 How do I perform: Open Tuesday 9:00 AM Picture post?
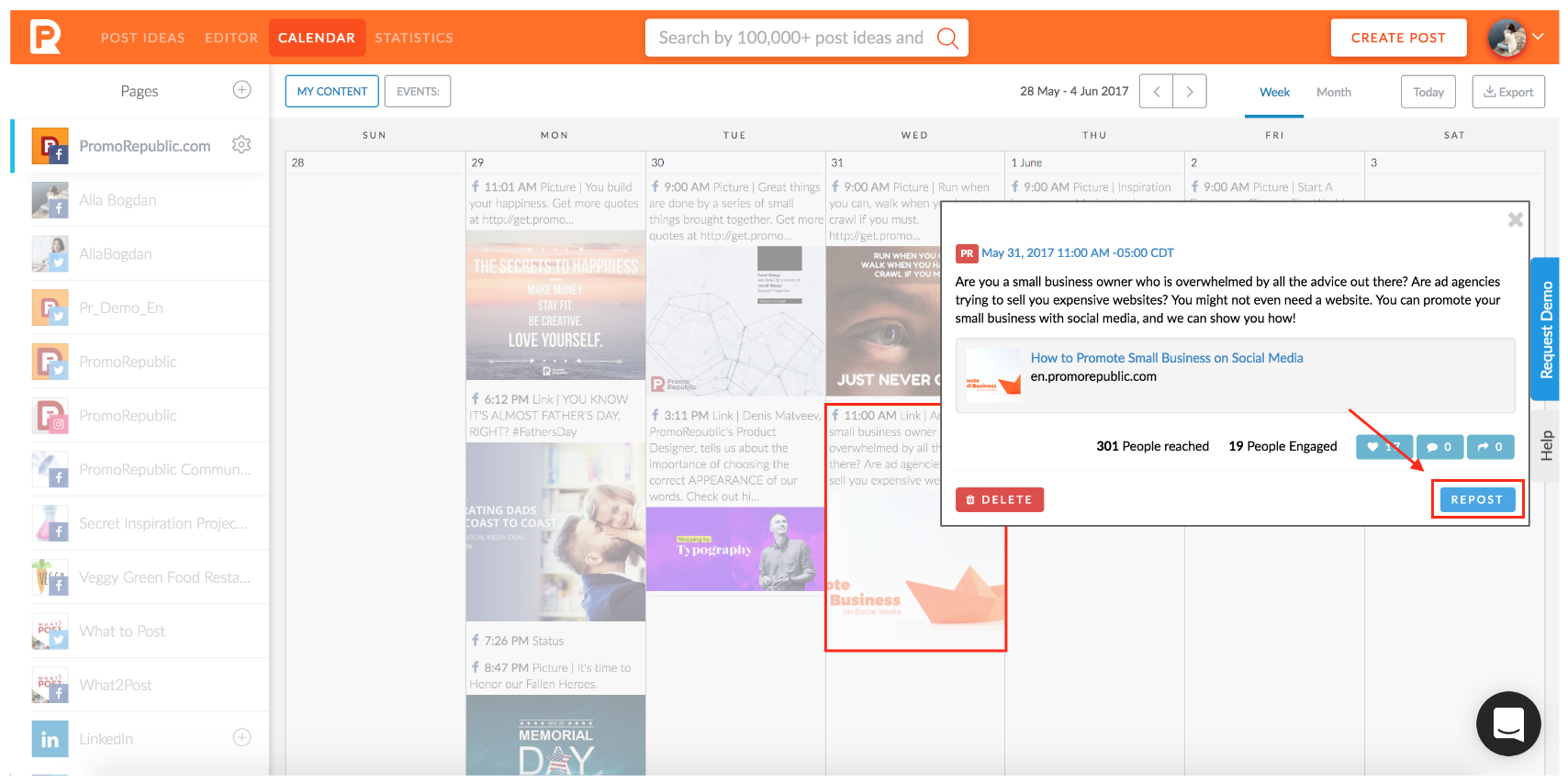(736, 211)
